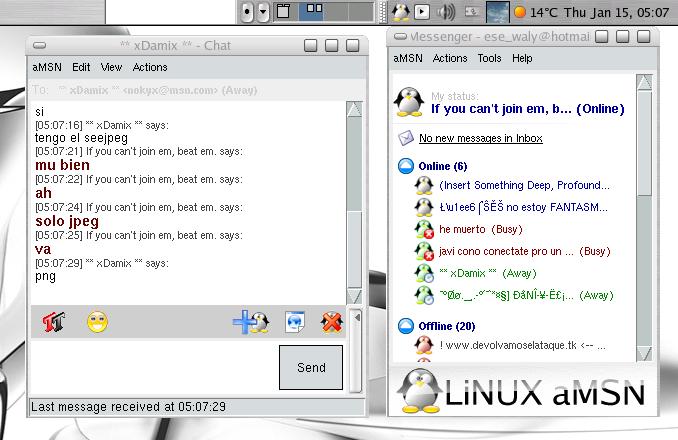This screenshot has width=678, height=440.
Task: Click the weather sun icon showing 14°C
Action: coord(520,12)
